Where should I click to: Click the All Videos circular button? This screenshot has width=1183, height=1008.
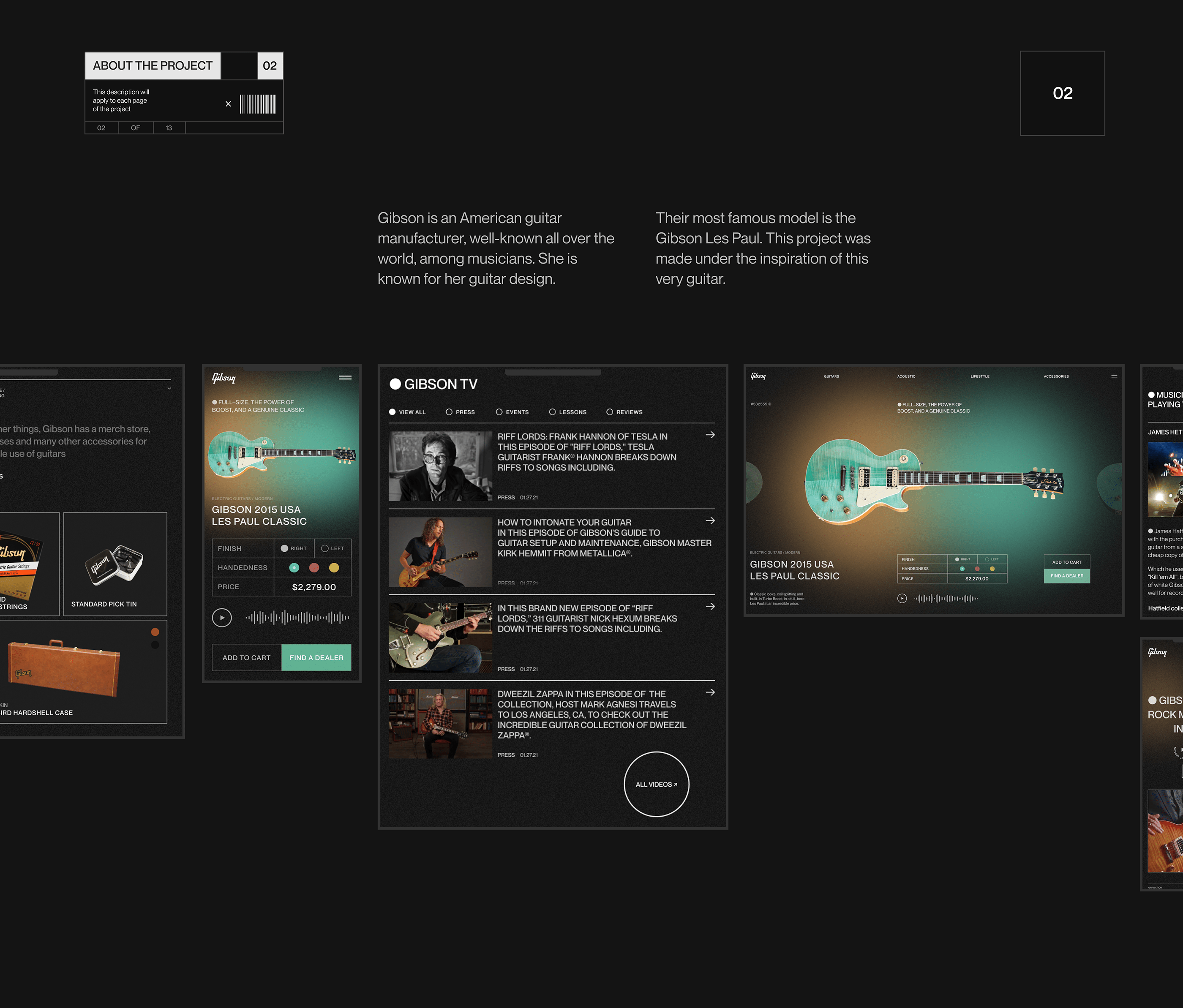pos(656,784)
